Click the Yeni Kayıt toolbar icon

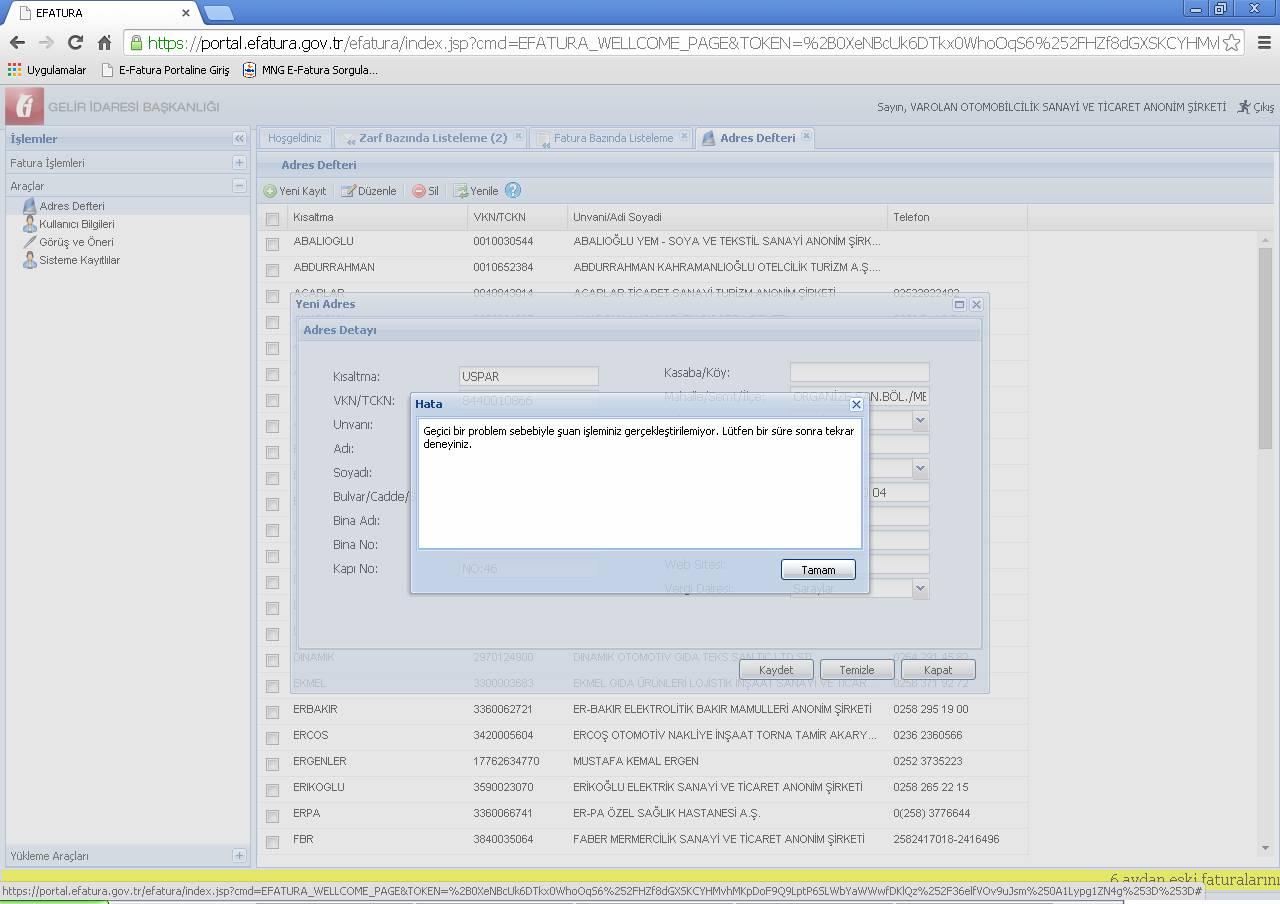(x=270, y=191)
